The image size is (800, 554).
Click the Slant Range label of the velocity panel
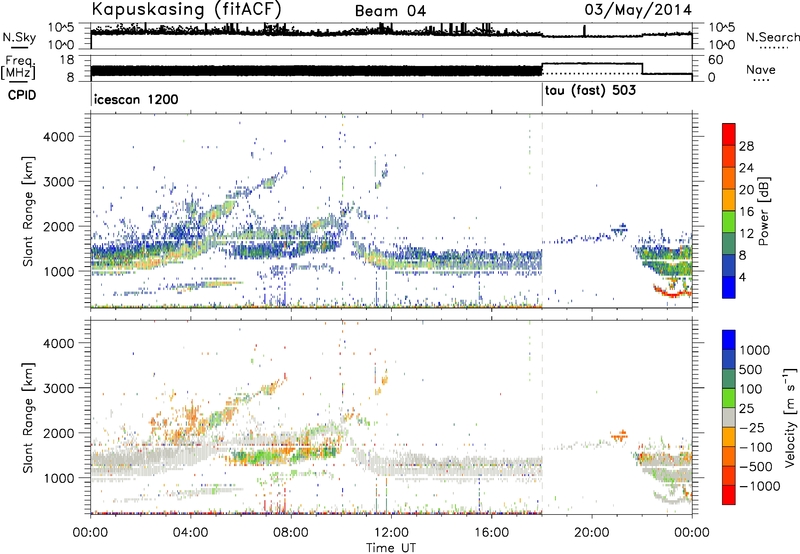pyautogui.click(x=28, y=417)
